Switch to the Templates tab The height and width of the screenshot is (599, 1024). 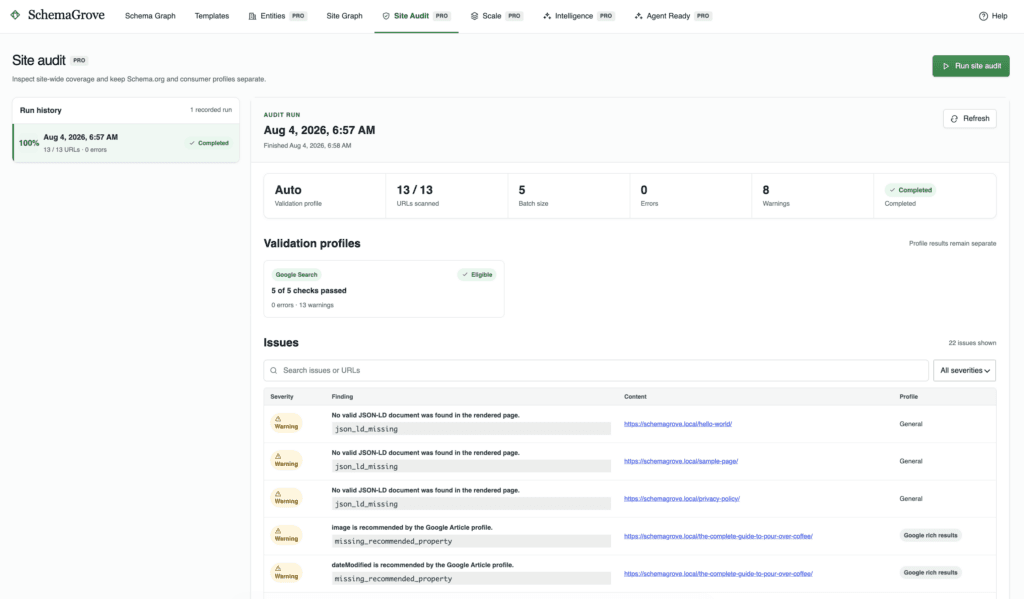coord(212,16)
